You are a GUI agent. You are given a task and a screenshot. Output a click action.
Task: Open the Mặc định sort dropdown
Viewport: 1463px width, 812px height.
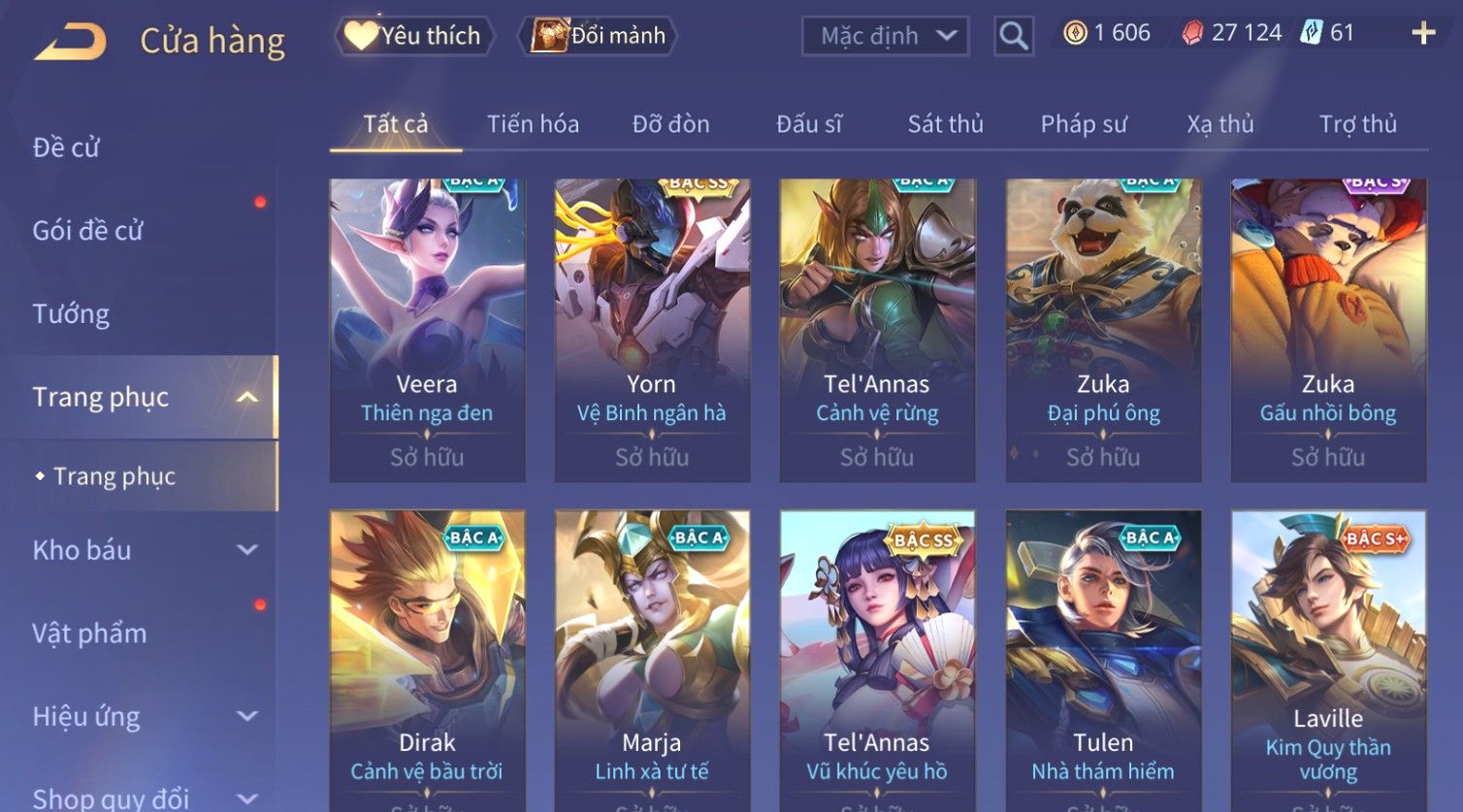coord(886,36)
